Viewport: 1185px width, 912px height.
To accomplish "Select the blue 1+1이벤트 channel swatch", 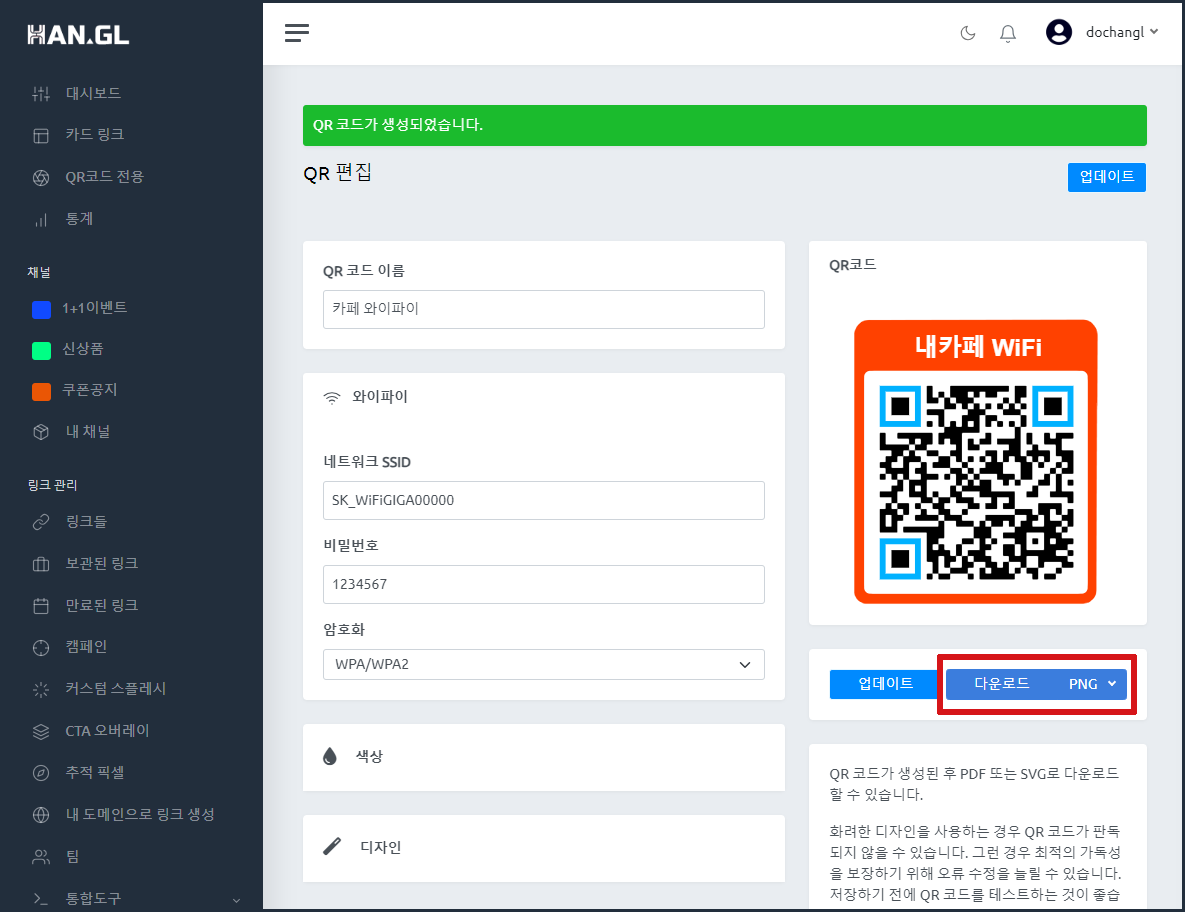I will (42, 309).
